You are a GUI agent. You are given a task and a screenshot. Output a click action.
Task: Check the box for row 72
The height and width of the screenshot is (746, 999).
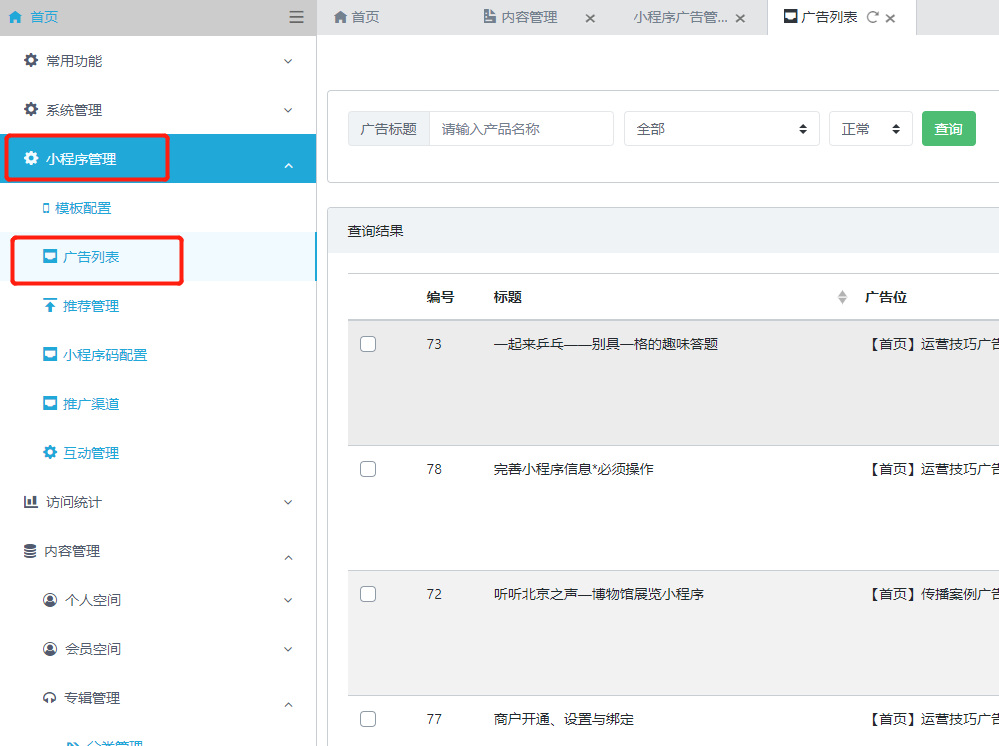(x=368, y=594)
